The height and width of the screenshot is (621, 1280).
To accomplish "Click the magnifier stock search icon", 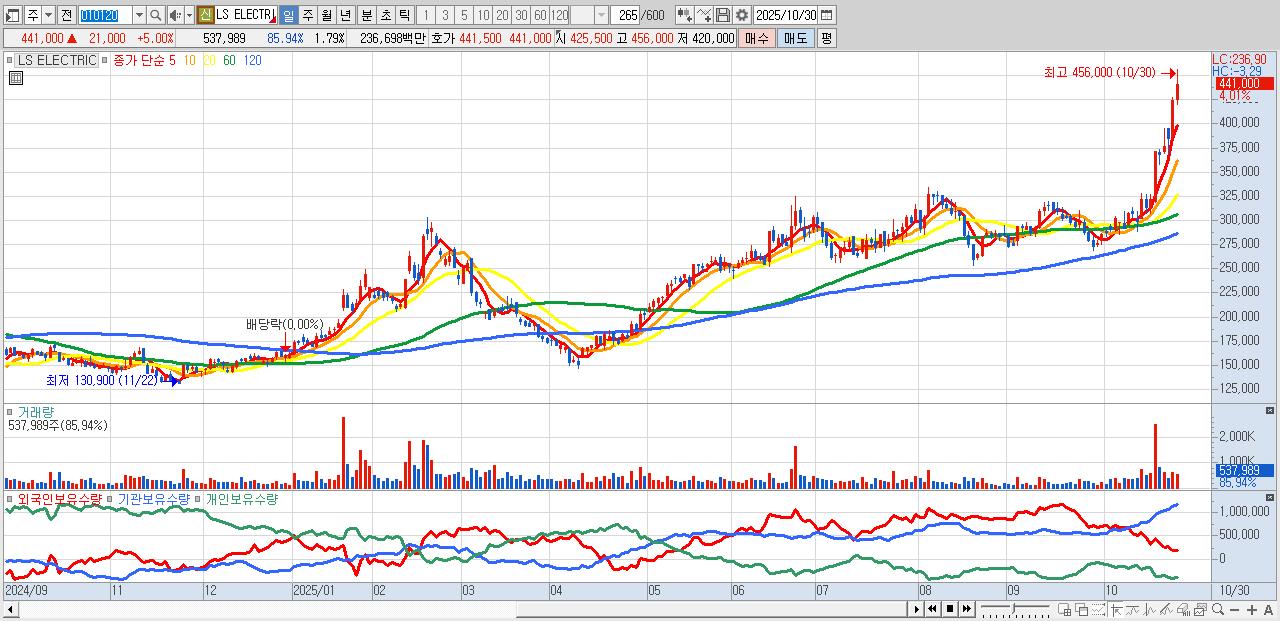I will 156,15.
